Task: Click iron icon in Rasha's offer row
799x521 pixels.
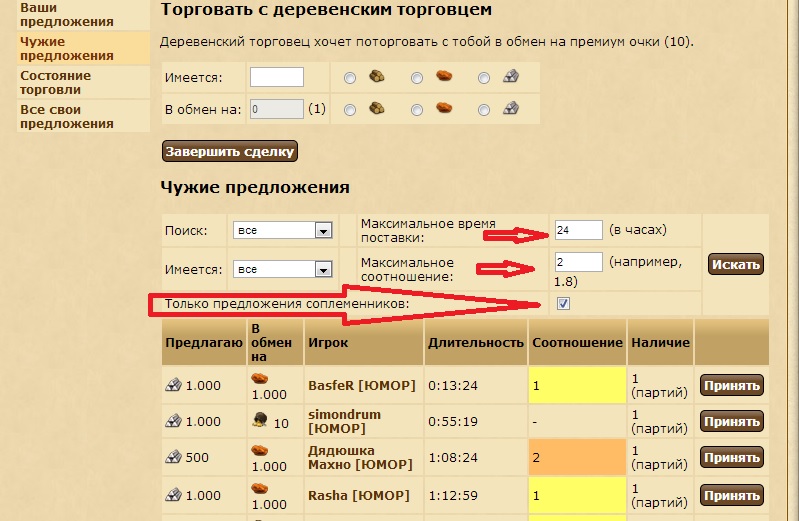Action: tap(173, 494)
